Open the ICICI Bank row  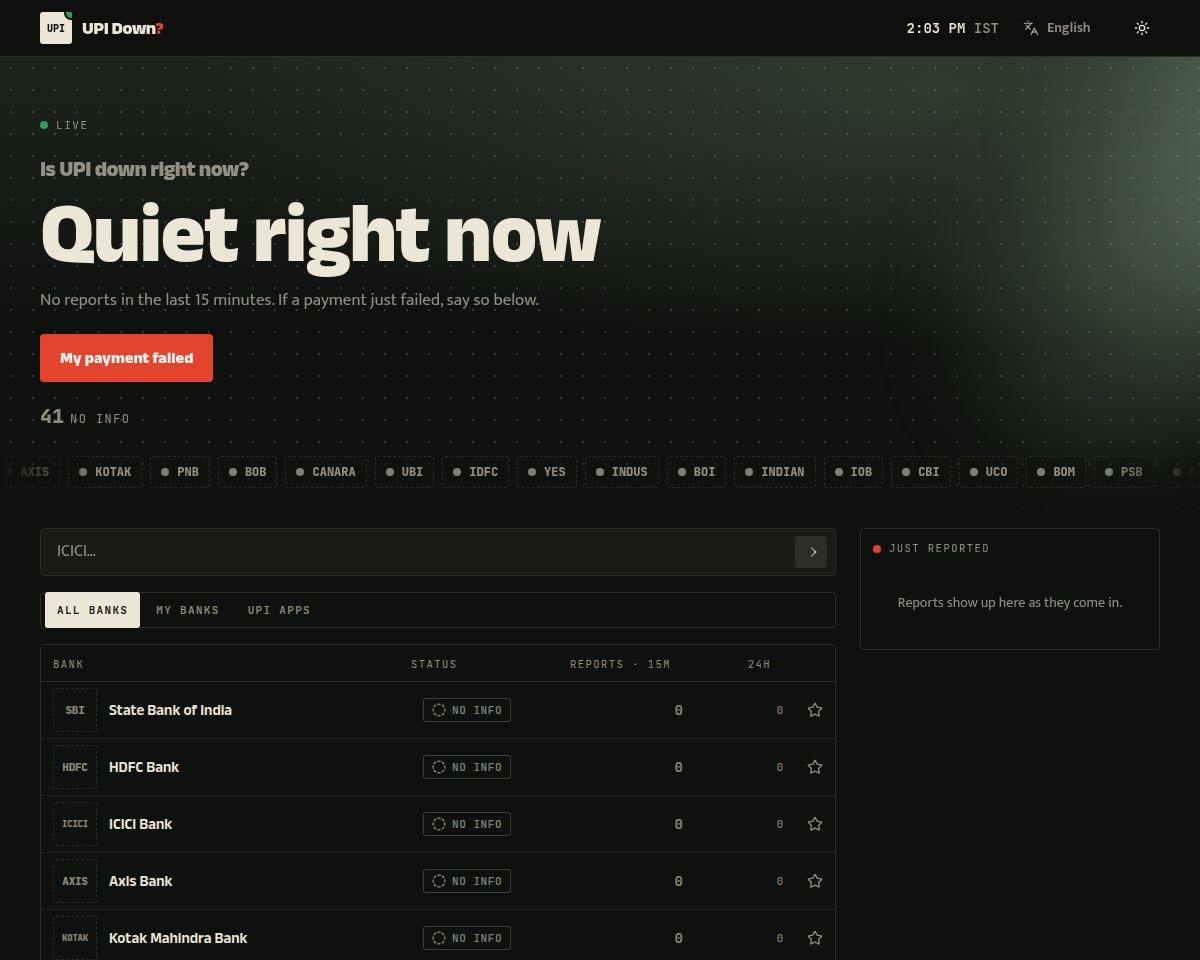point(438,824)
